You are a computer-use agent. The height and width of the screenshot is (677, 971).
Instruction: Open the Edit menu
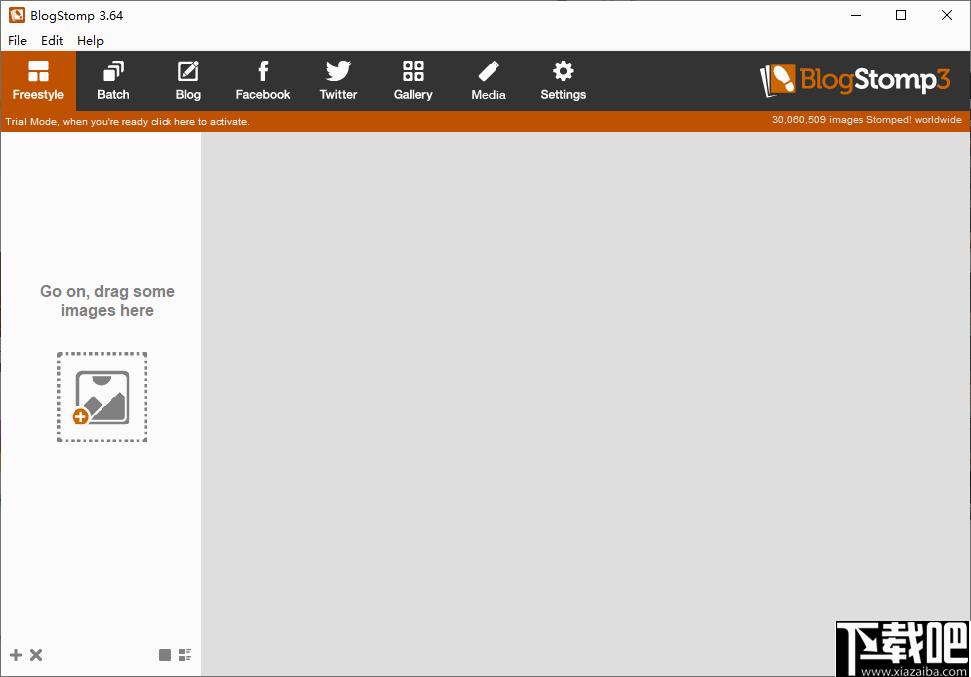52,41
